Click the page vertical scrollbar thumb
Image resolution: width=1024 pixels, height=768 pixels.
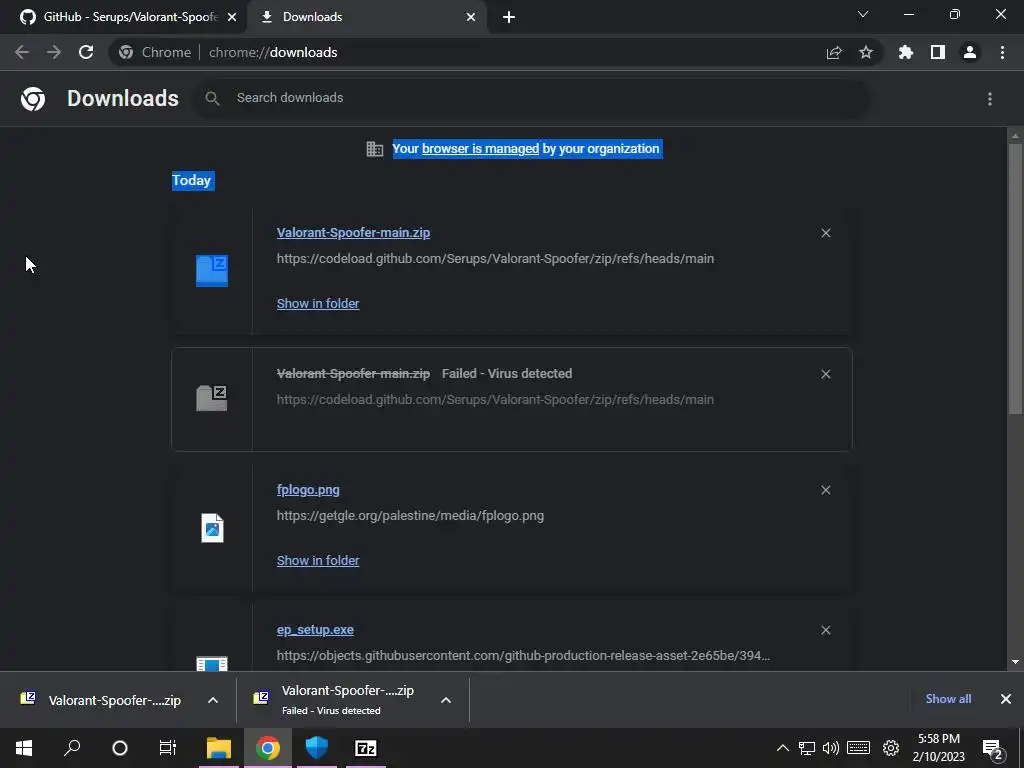pyautogui.click(x=1015, y=278)
